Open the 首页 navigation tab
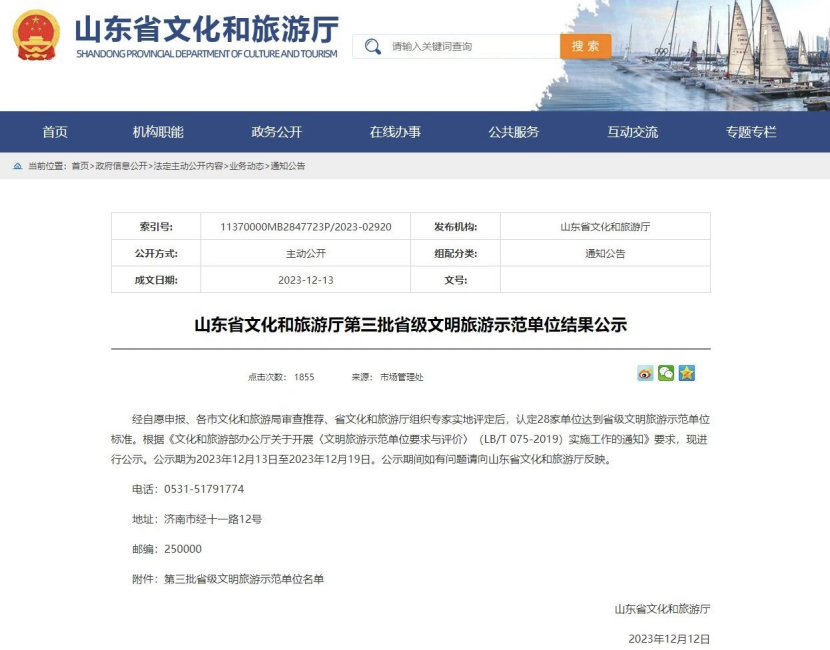830x650 pixels. [x=55, y=132]
